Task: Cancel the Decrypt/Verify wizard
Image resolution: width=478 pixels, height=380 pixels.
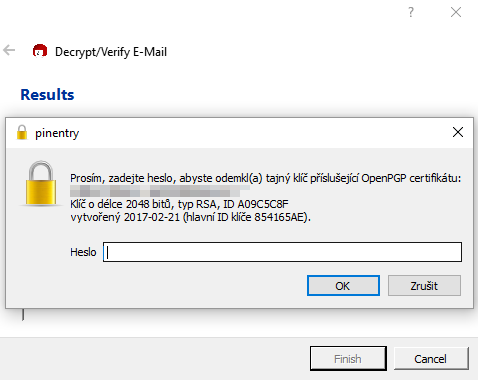Action: click(x=431, y=359)
